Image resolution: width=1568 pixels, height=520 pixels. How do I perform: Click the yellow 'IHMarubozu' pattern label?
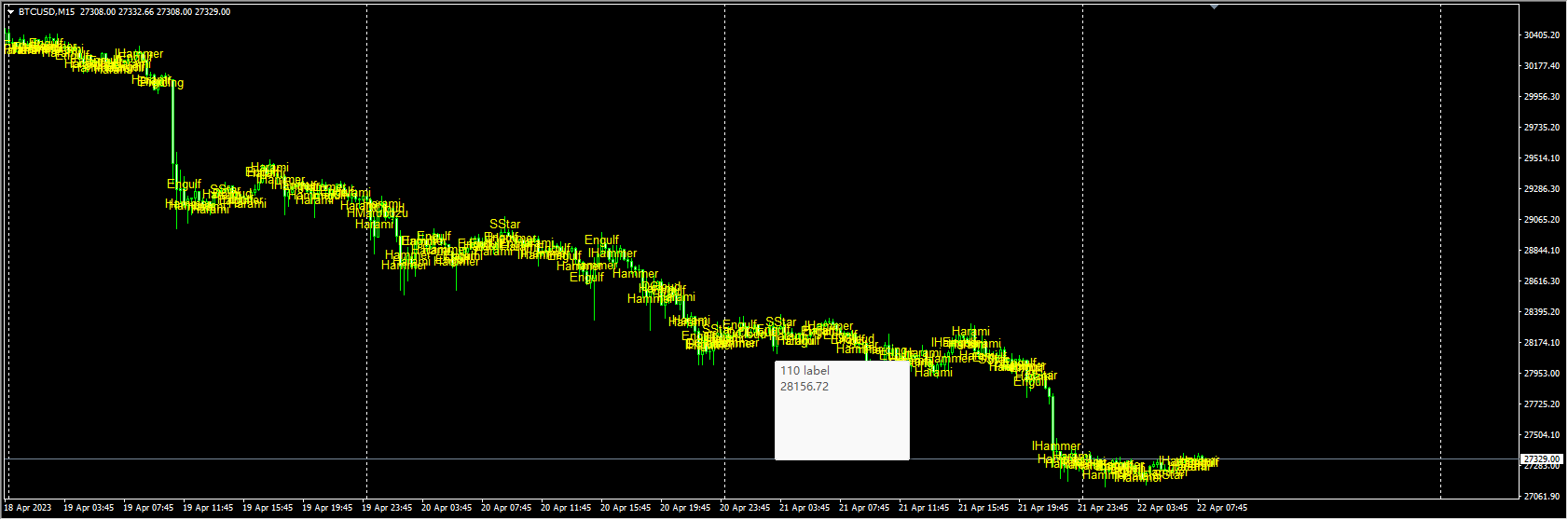click(x=377, y=213)
